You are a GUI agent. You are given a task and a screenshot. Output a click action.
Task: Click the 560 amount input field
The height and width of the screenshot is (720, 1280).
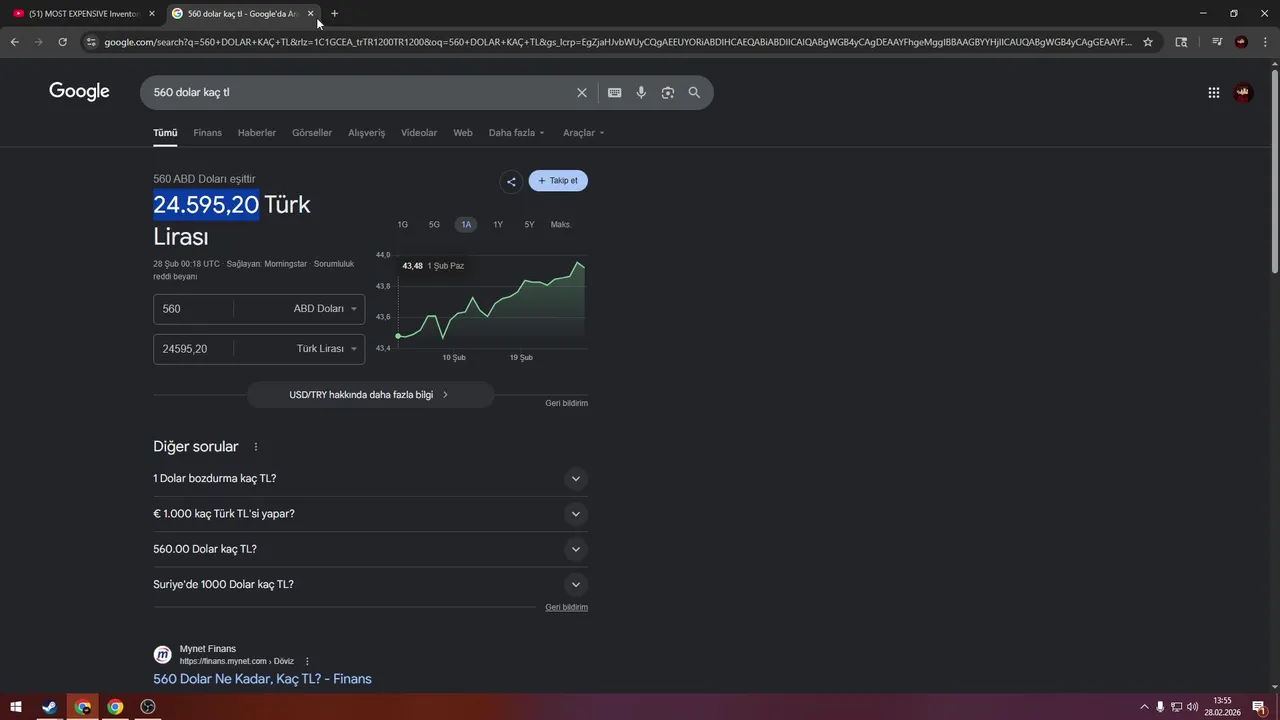pyautogui.click(x=194, y=309)
